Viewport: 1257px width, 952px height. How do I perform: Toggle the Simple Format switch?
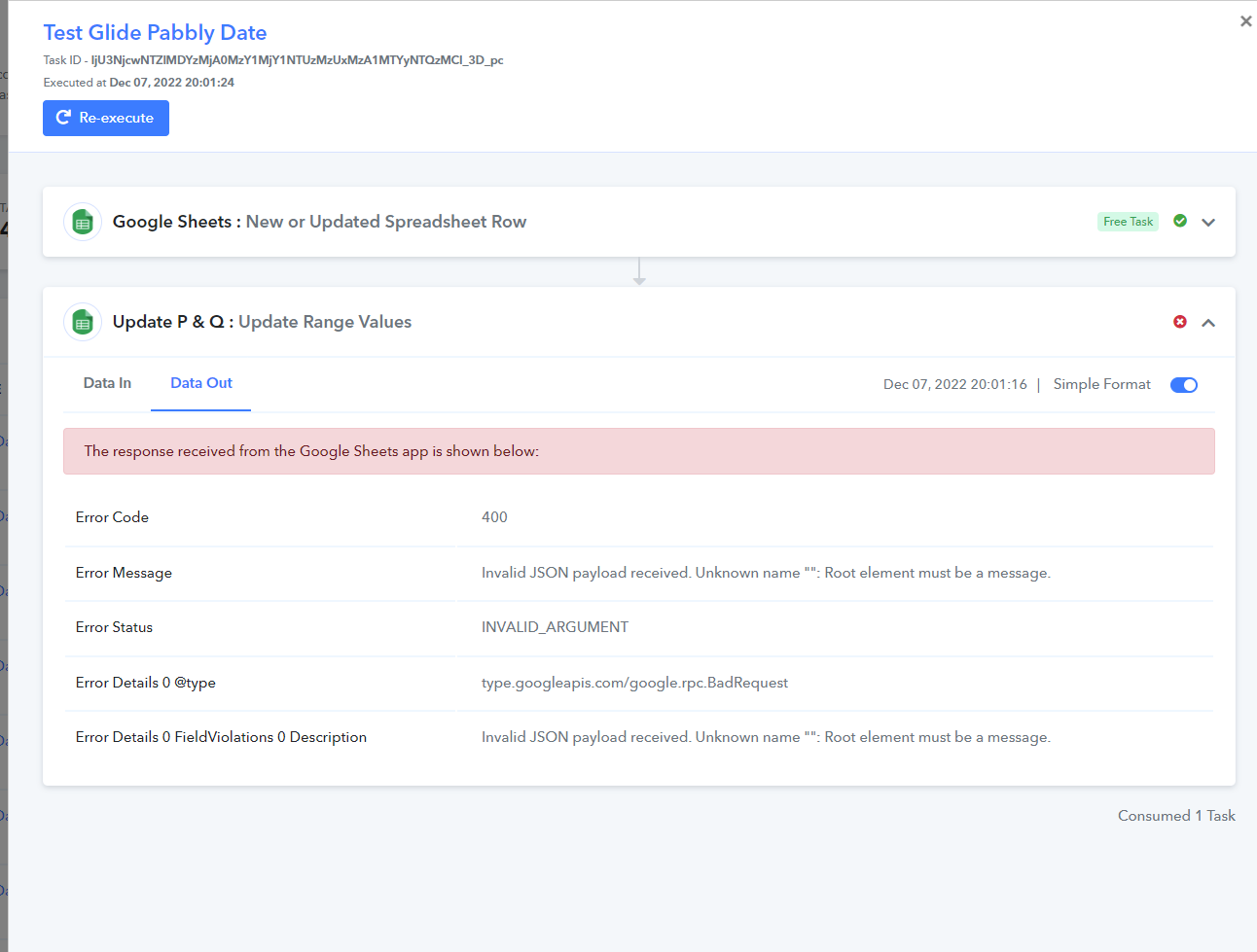[x=1184, y=385]
